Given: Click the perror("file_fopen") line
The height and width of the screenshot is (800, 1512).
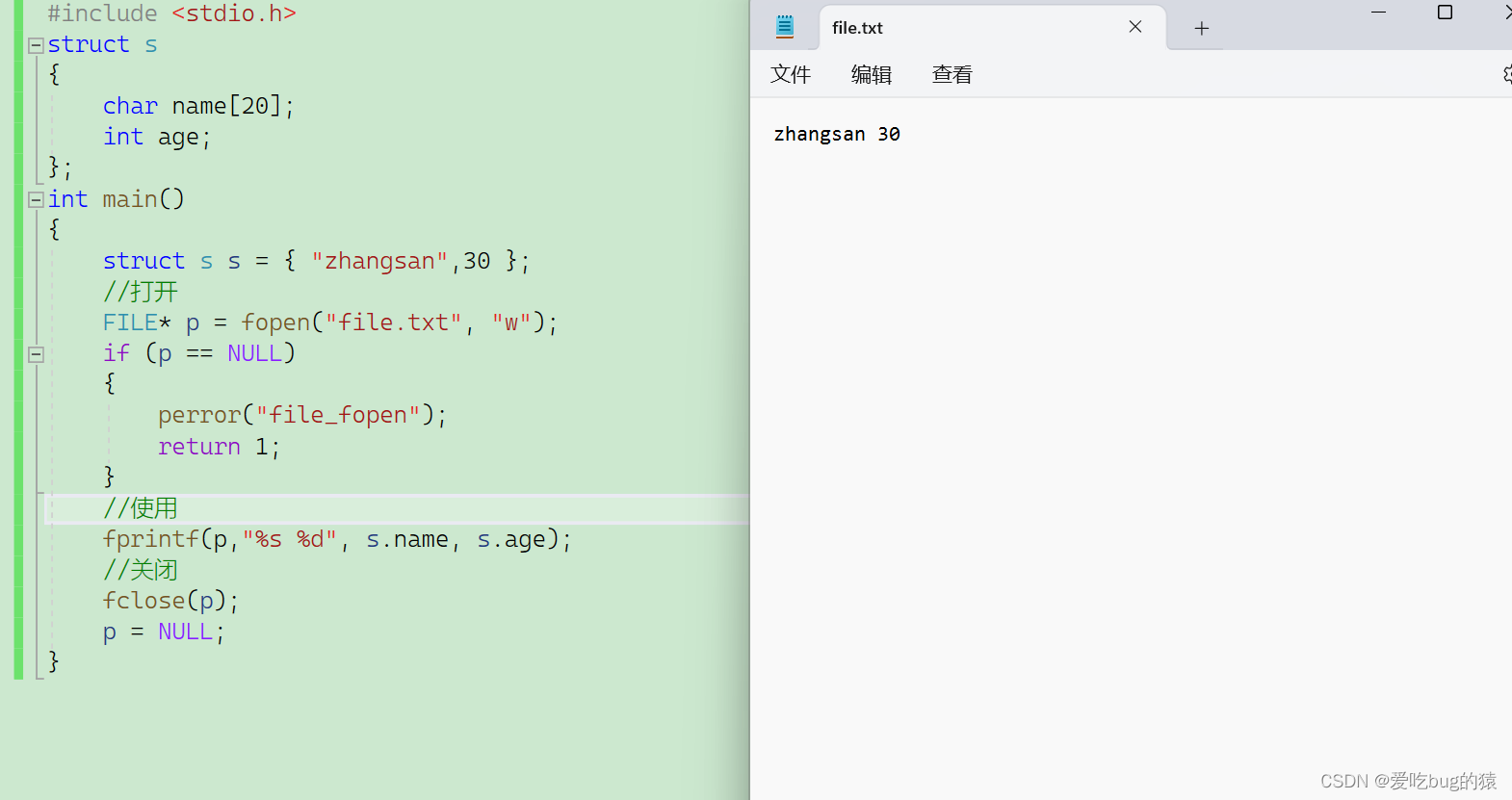Looking at the screenshot, I should (x=302, y=415).
